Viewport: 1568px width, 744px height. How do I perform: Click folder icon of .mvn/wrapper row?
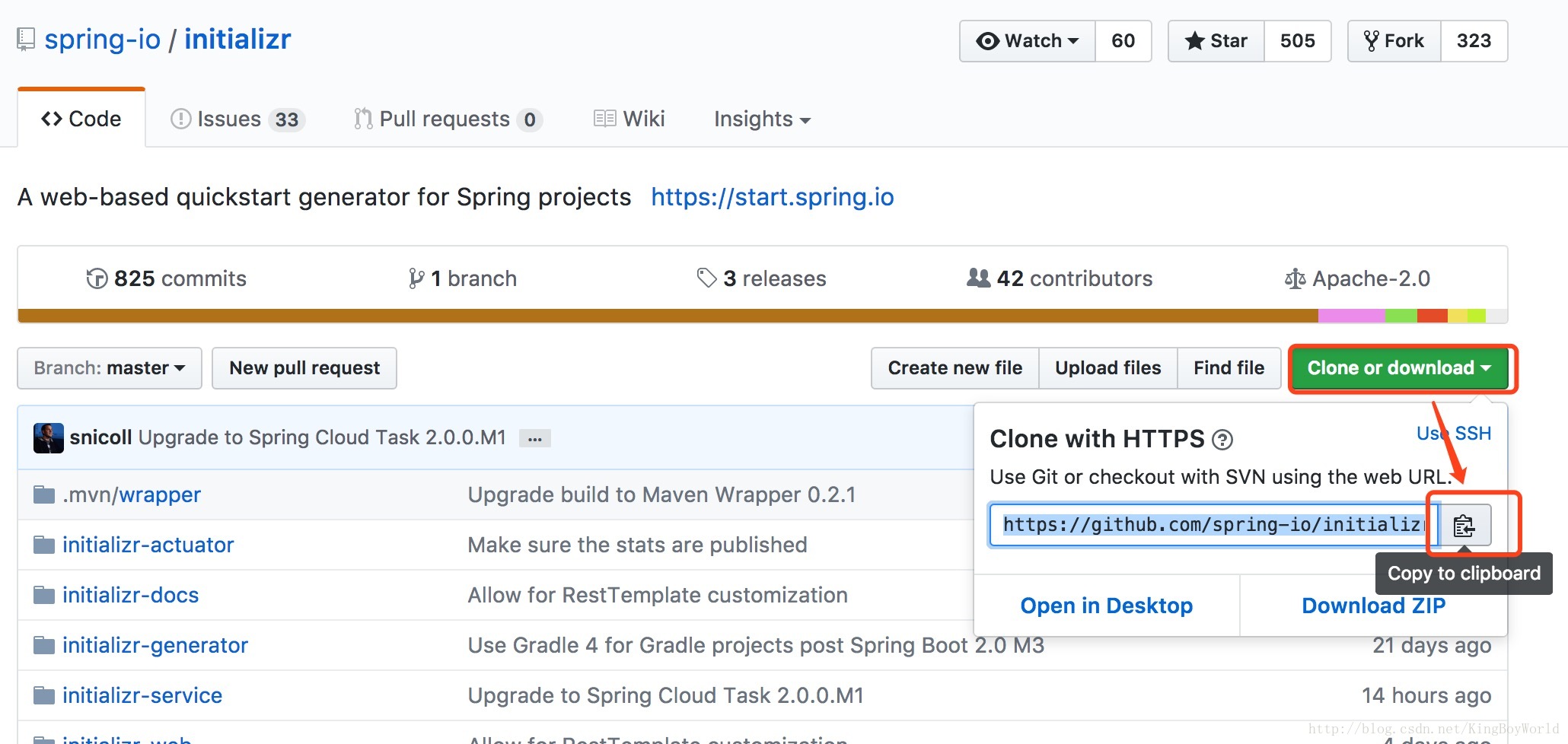tap(44, 494)
